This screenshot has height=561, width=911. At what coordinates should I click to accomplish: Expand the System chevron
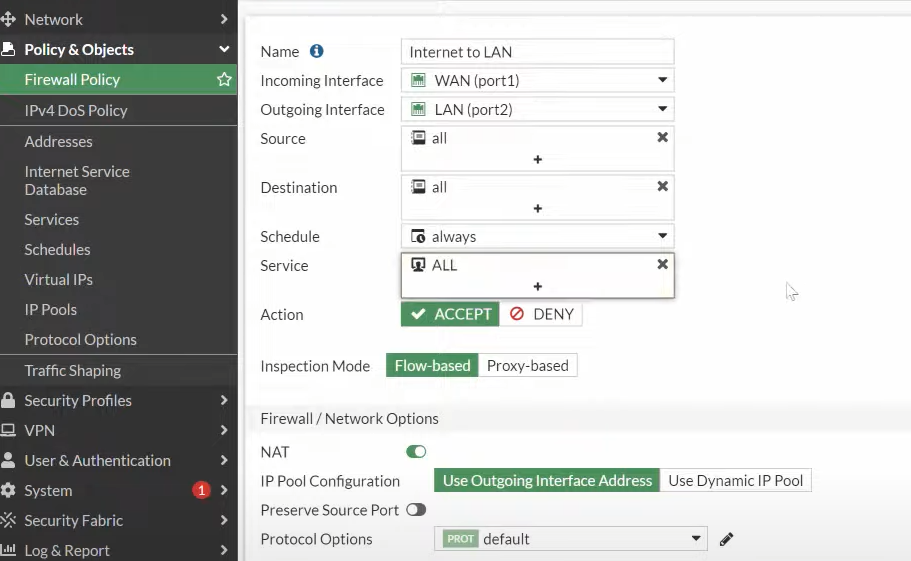224,490
